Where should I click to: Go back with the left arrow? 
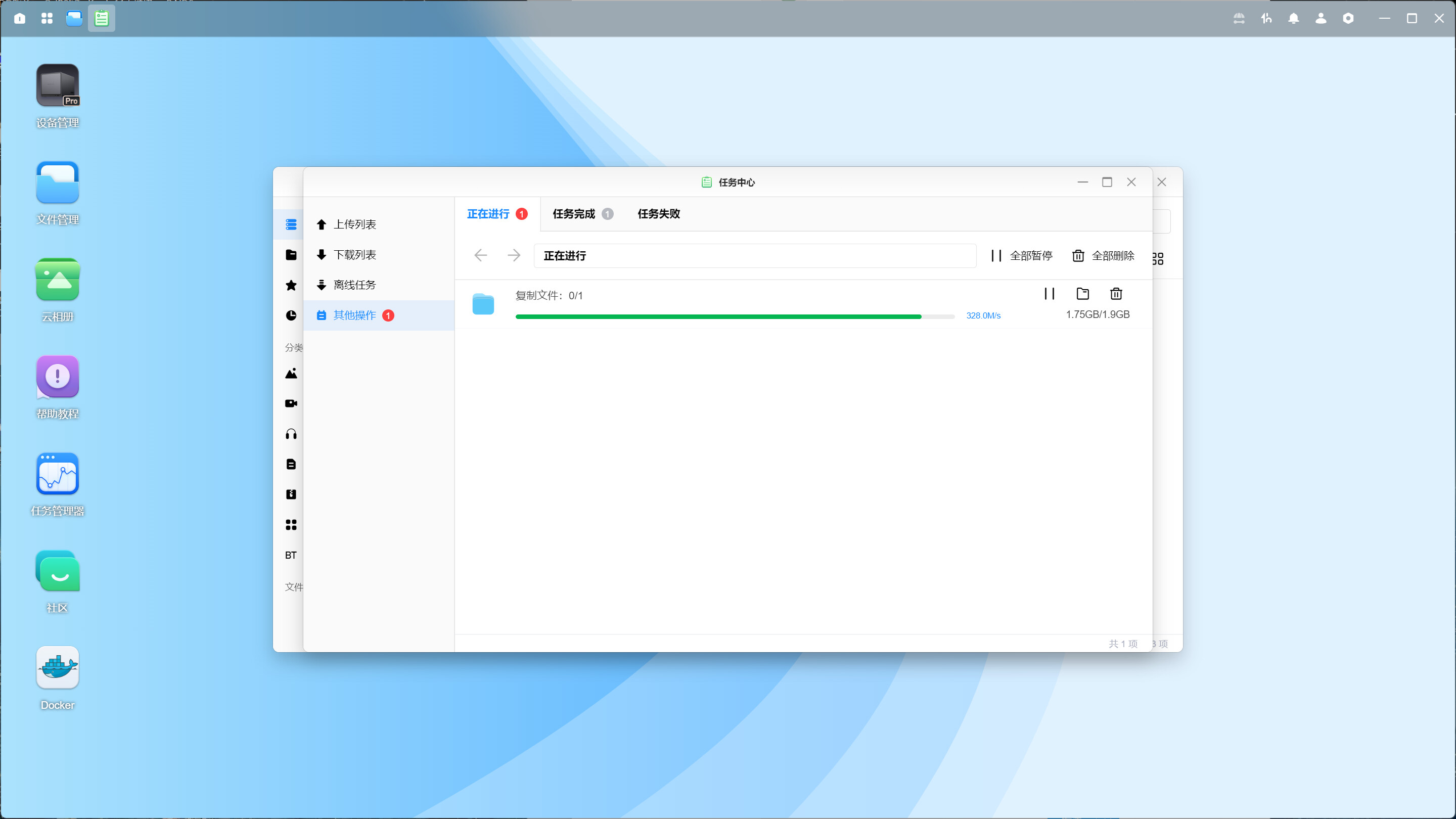(x=480, y=255)
